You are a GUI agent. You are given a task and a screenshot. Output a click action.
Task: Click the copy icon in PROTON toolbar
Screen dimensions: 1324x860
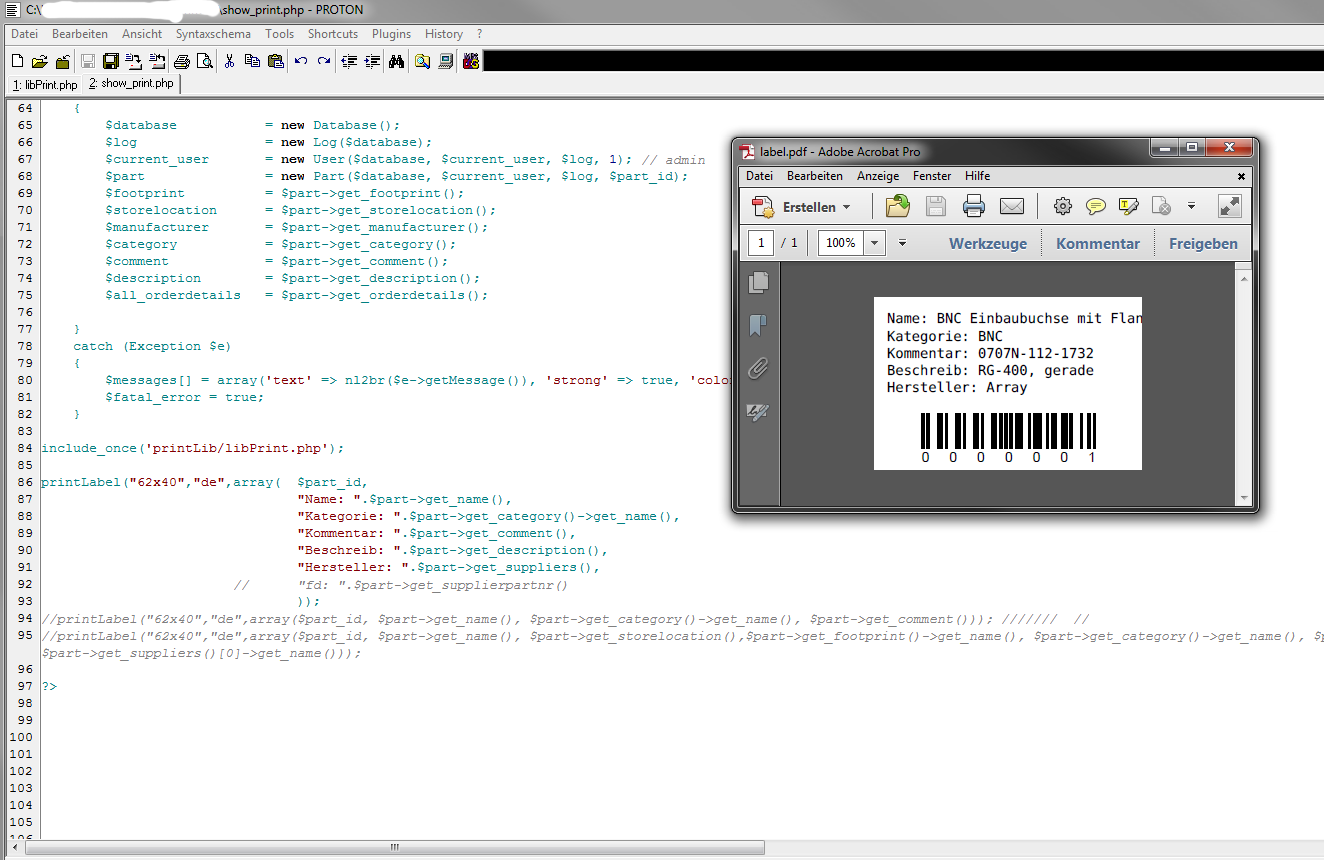(252, 61)
